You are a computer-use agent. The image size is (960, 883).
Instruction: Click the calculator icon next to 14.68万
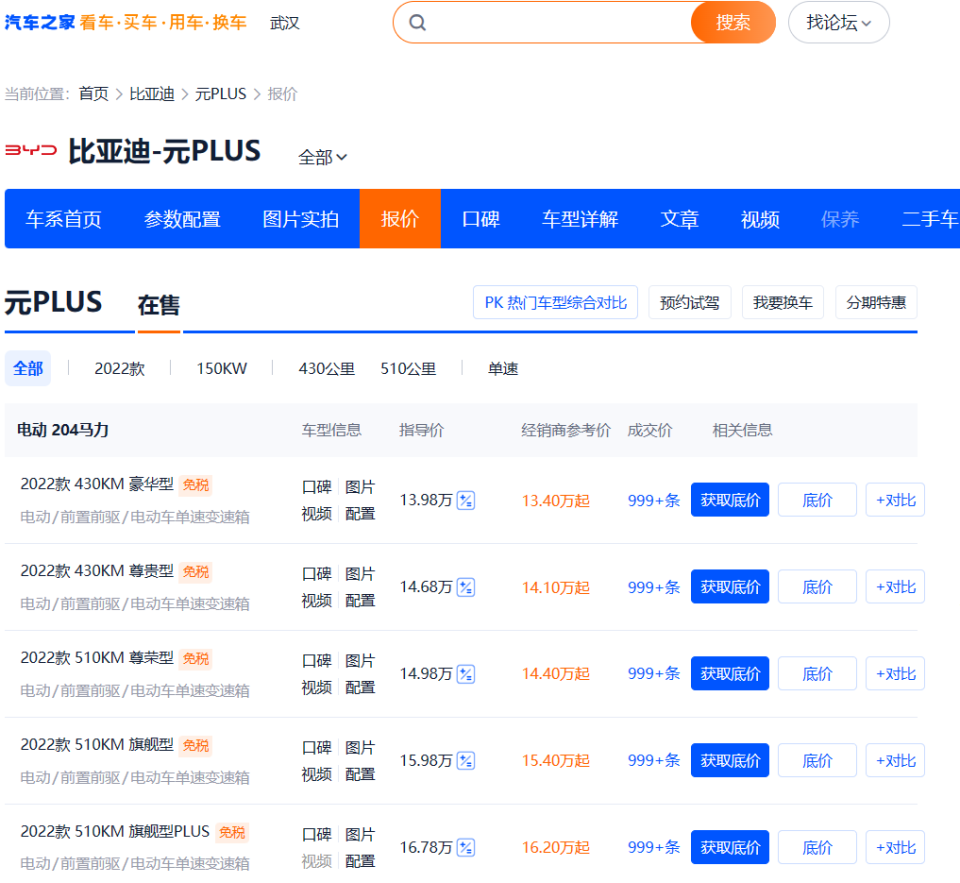coord(465,586)
